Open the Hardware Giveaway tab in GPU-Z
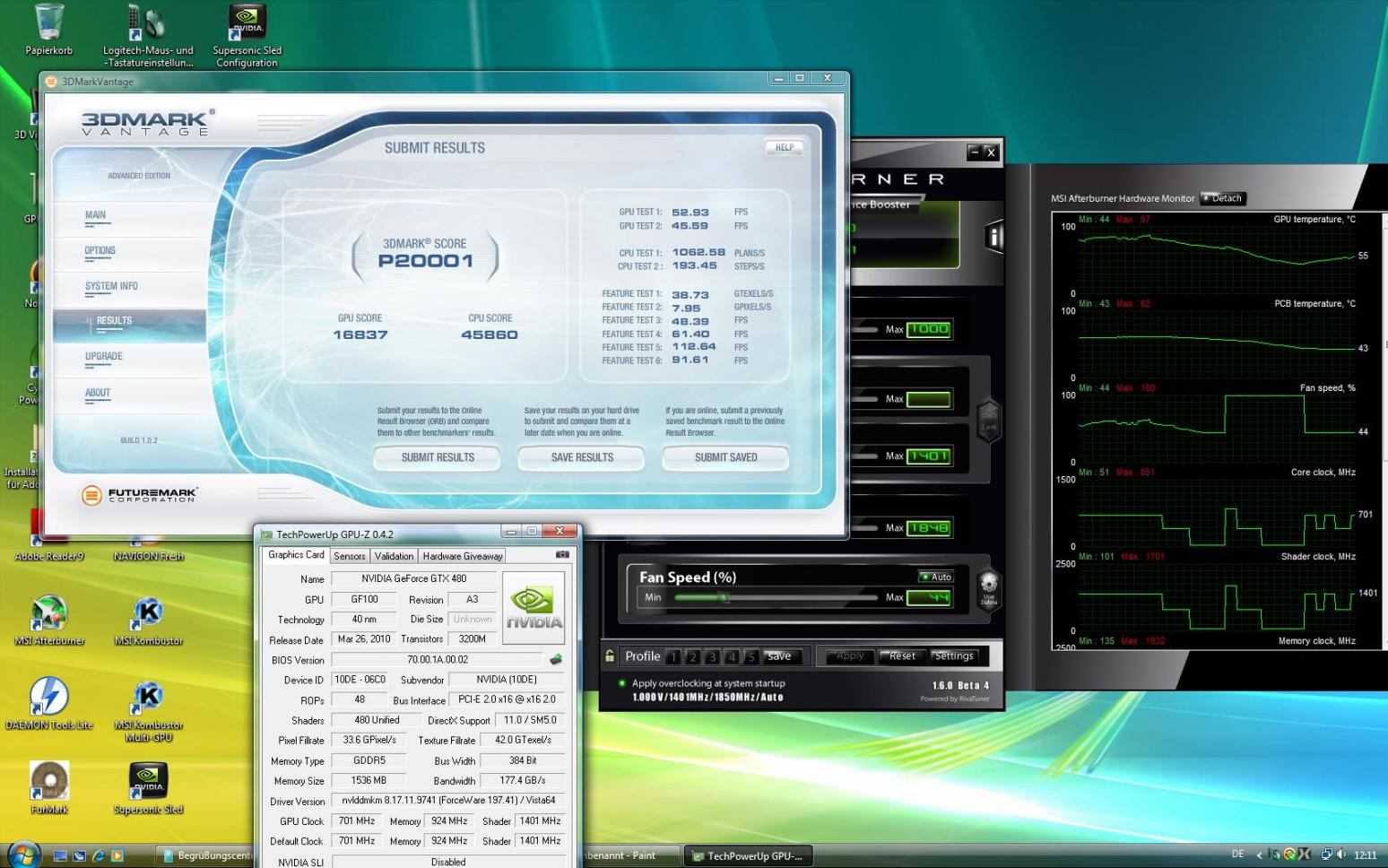 pyautogui.click(x=463, y=556)
